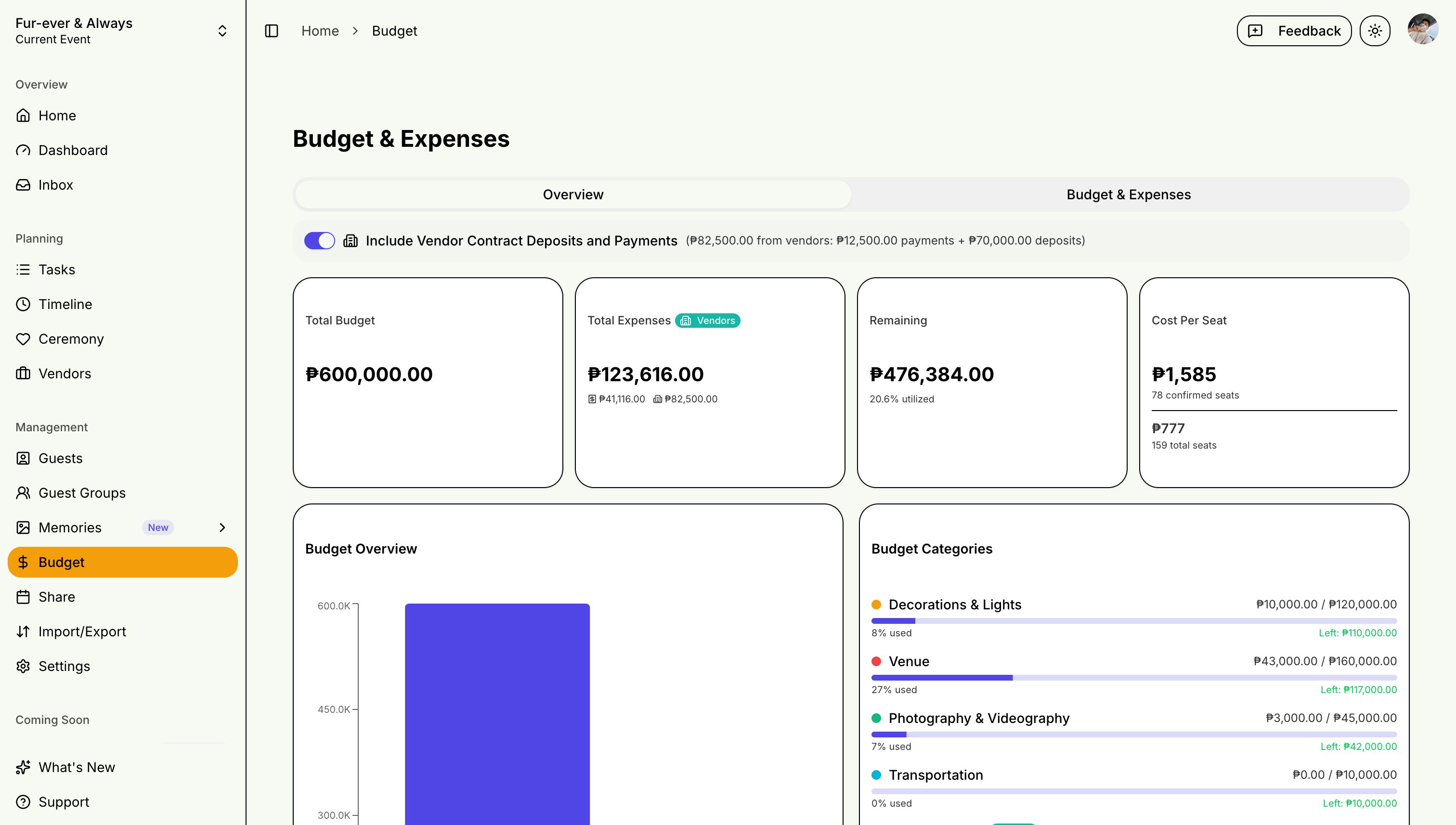Click the Venue budget progress bar

click(x=1133, y=678)
